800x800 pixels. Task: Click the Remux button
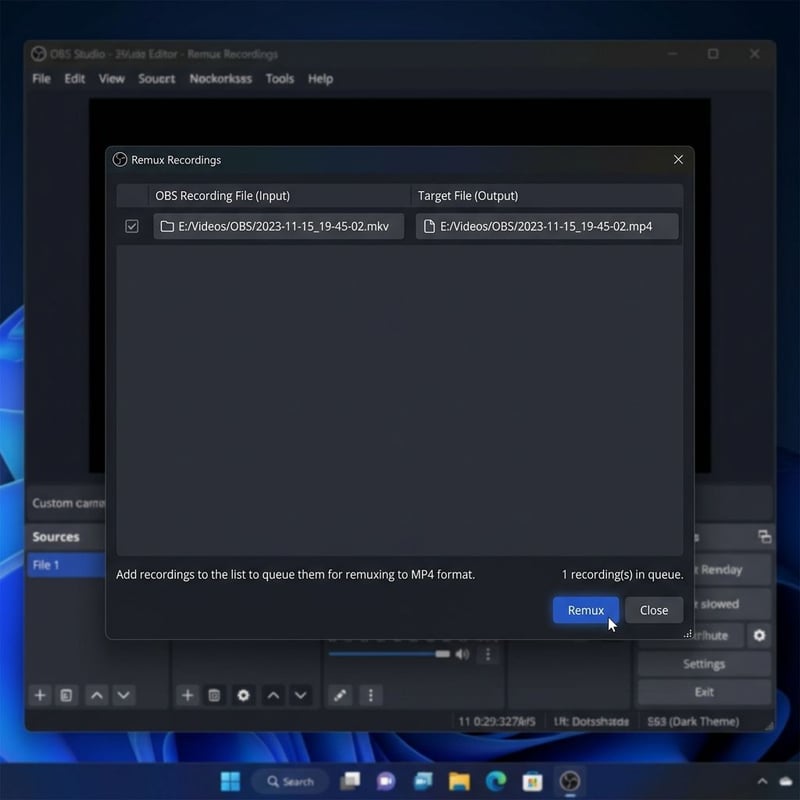(x=585, y=610)
